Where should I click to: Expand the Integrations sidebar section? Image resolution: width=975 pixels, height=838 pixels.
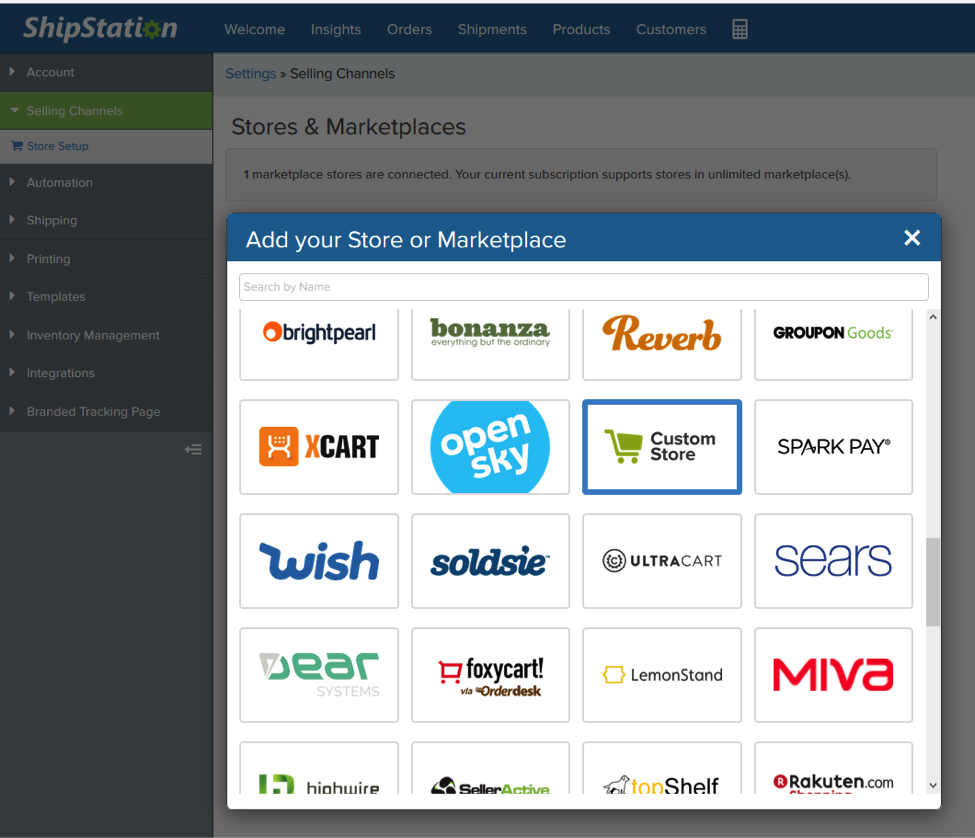[106, 374]
